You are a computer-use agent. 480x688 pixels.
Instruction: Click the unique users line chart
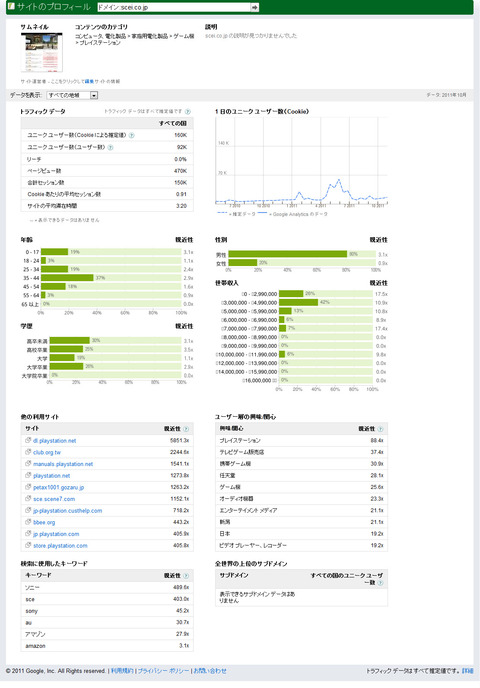tap(301, 163)
